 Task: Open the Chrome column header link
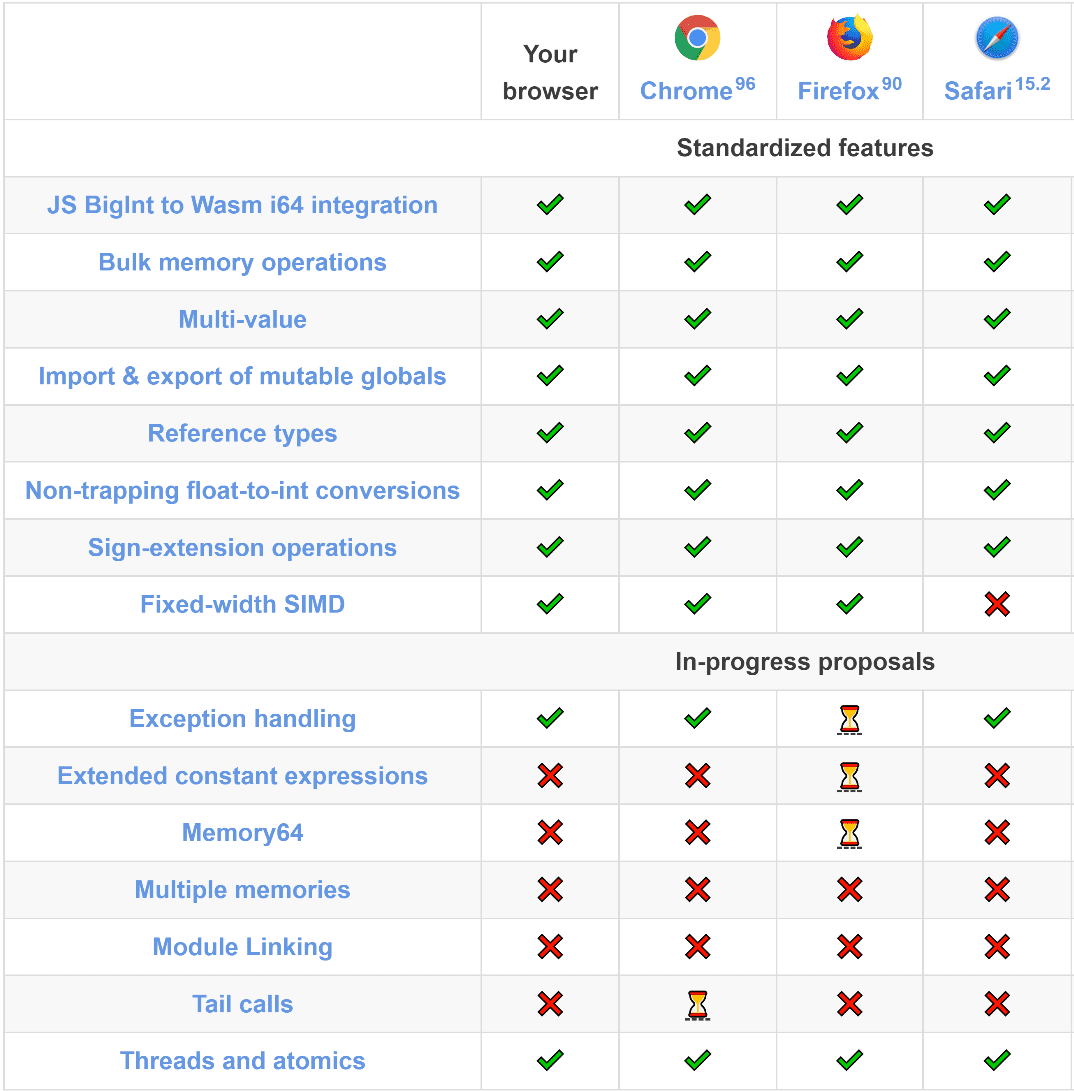pyautogui.click(x=686, y=91)
